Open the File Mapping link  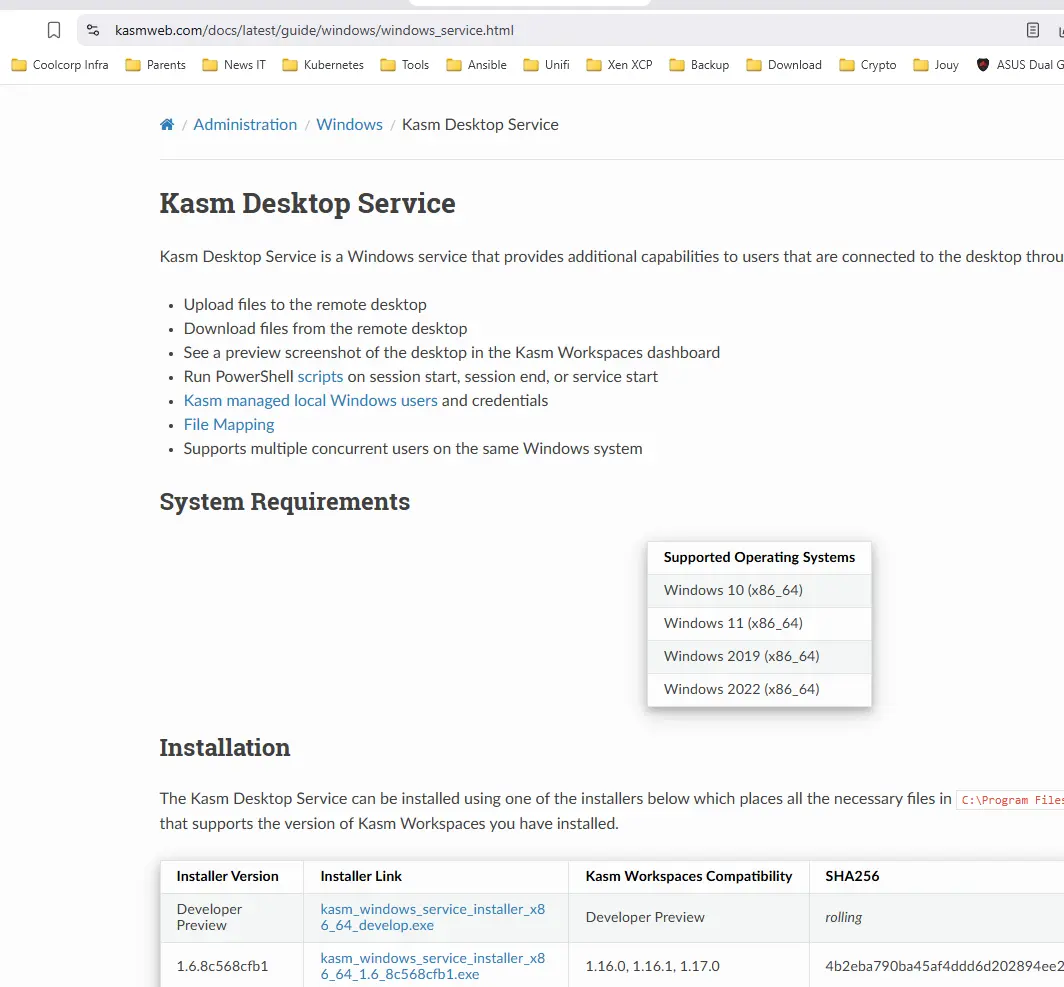pyautogui.click(x=229, y=425)
